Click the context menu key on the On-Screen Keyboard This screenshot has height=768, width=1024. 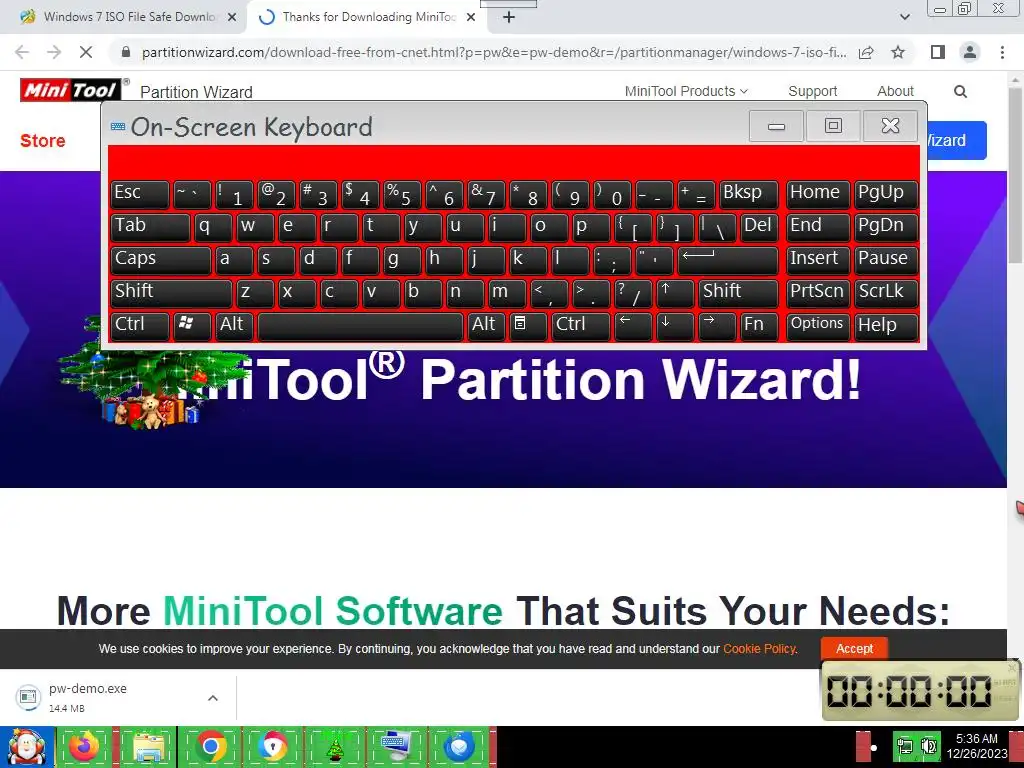coord(527,326)
